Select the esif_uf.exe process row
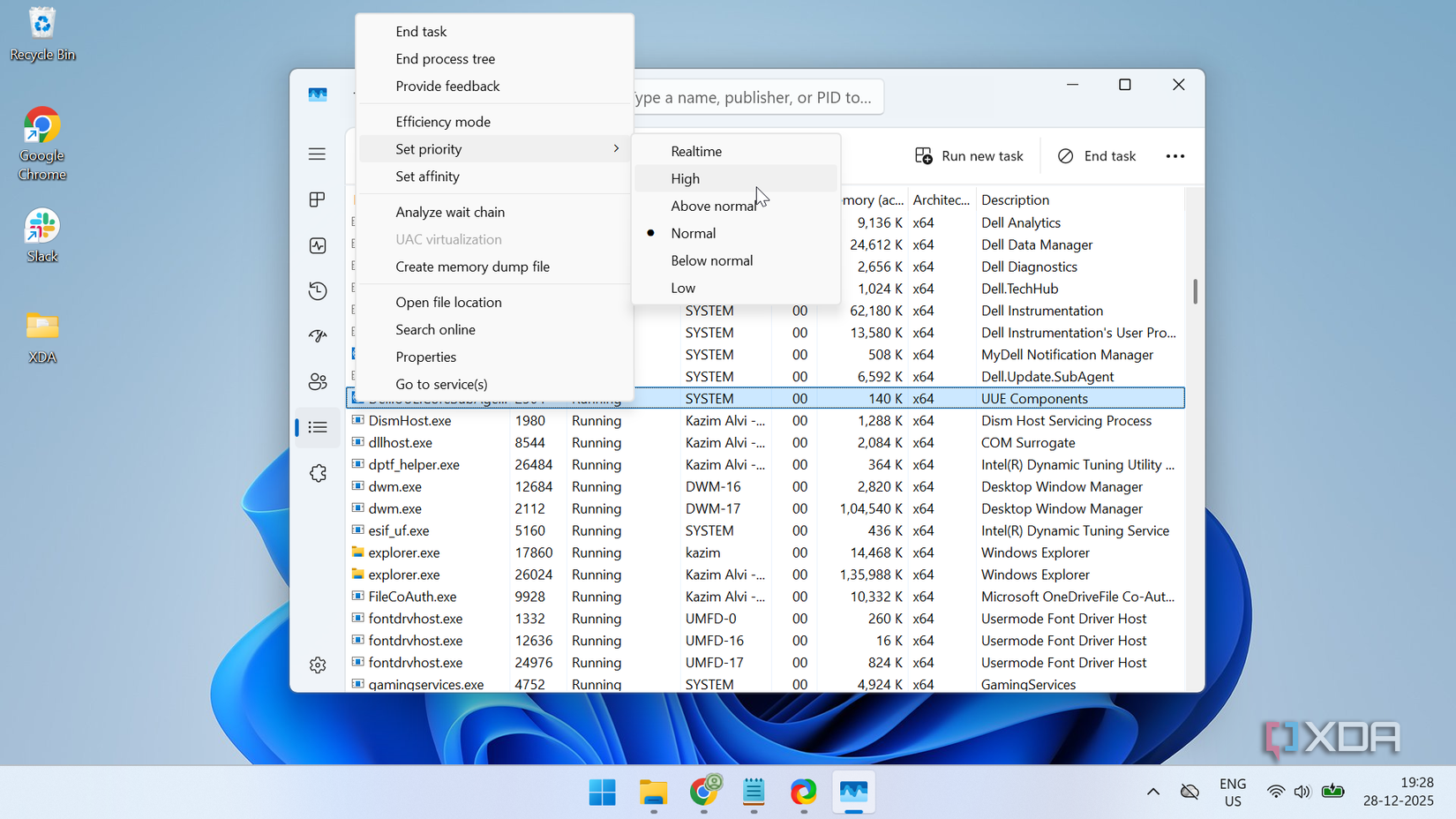 coord(765,531)
